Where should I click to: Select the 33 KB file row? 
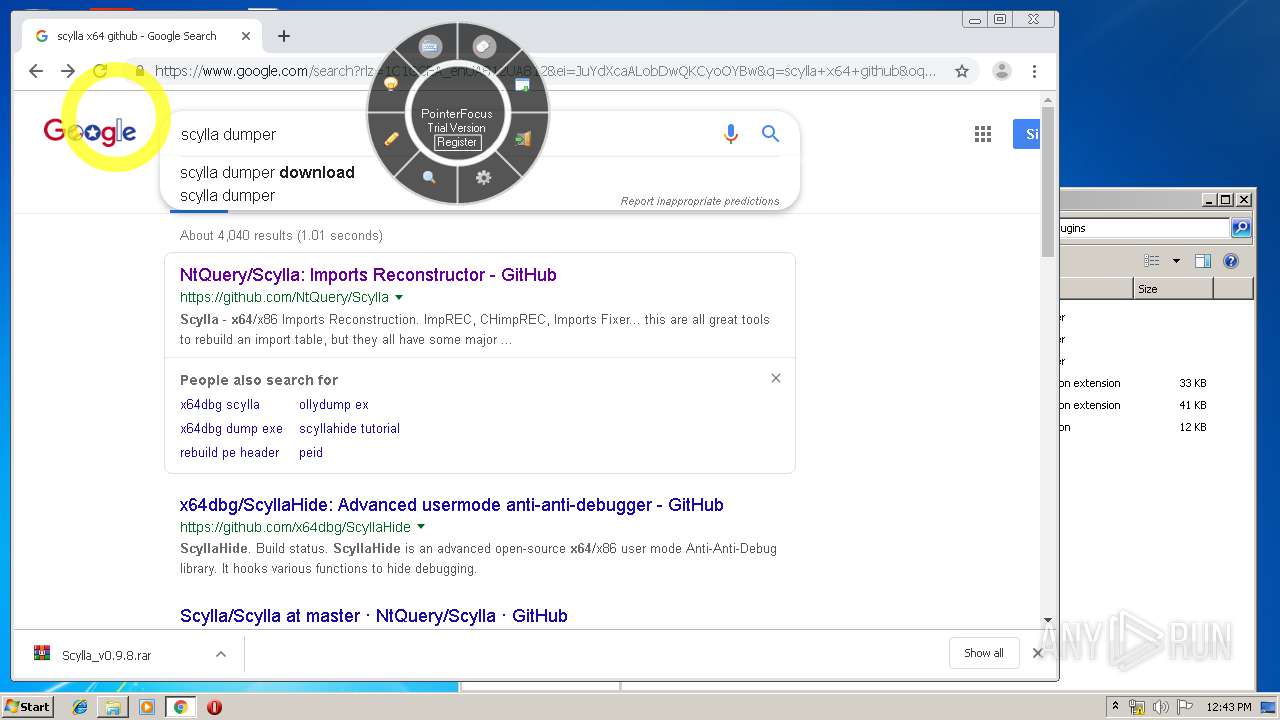coord(1155,383)
